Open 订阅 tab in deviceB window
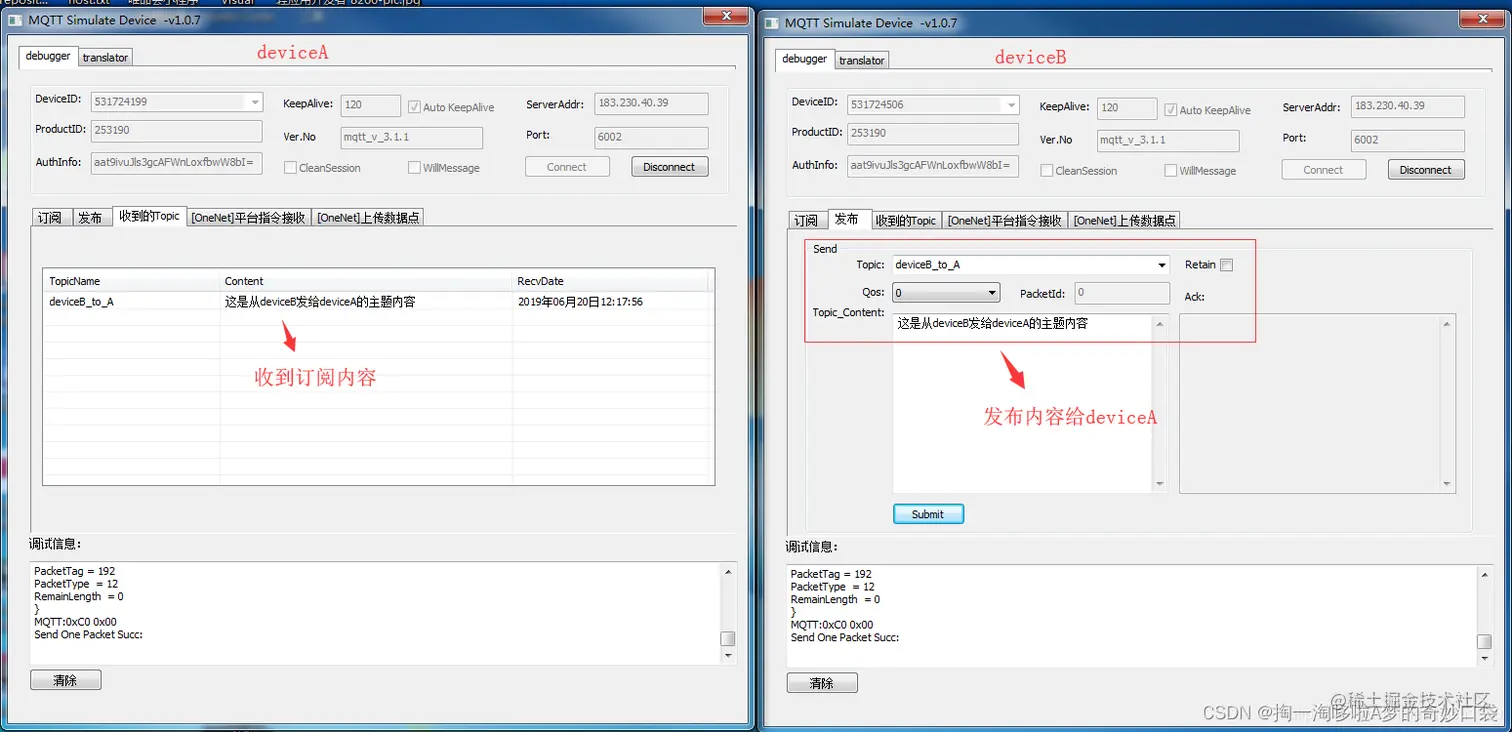This screenshot has width=1512, height=732. coord(807,221)
